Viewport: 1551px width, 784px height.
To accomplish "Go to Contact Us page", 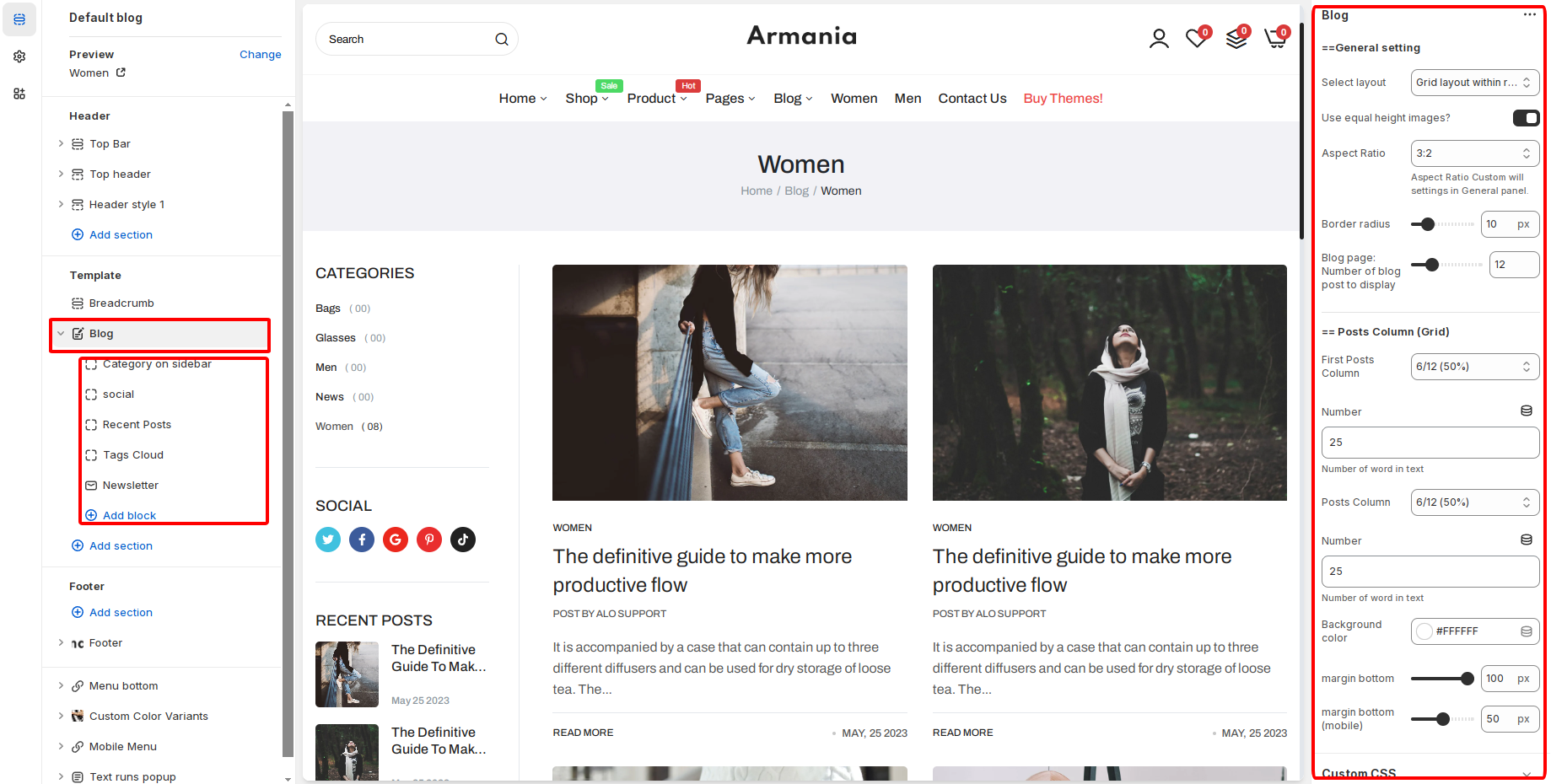I will click(x=972, y=99).
